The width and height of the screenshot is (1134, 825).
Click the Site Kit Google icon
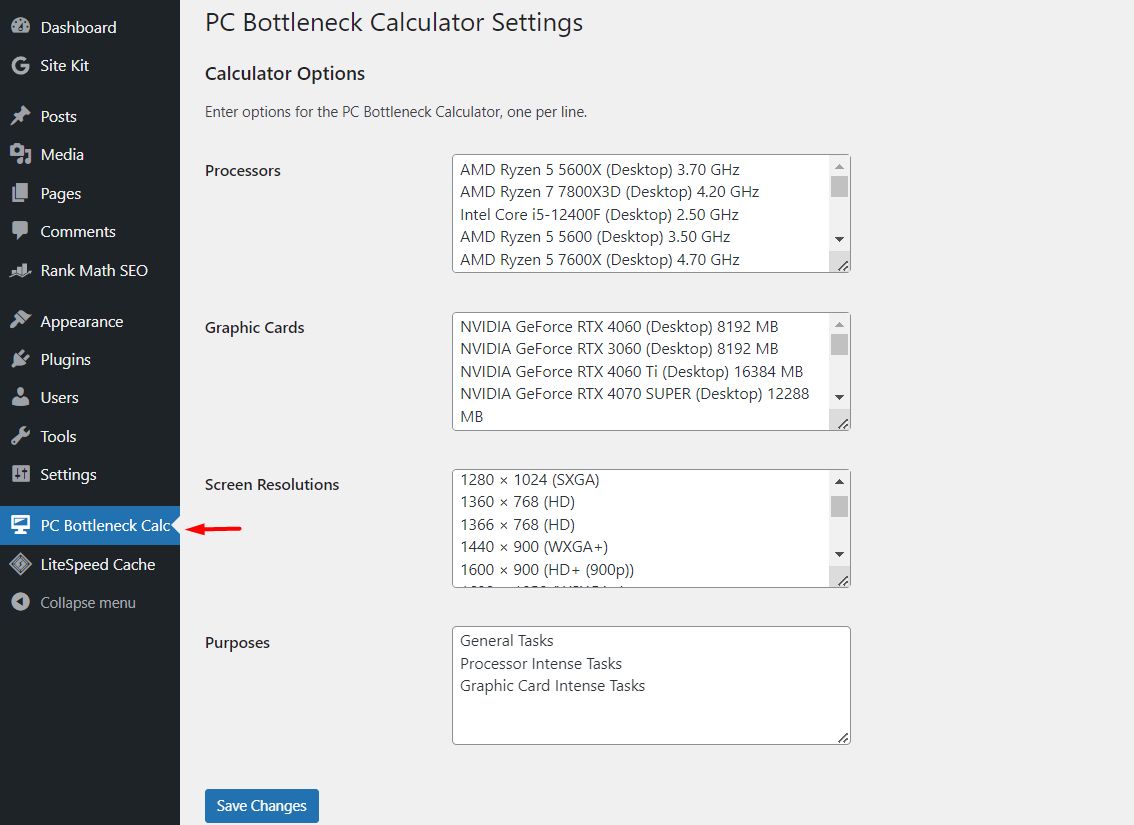(x=20, y=66)
